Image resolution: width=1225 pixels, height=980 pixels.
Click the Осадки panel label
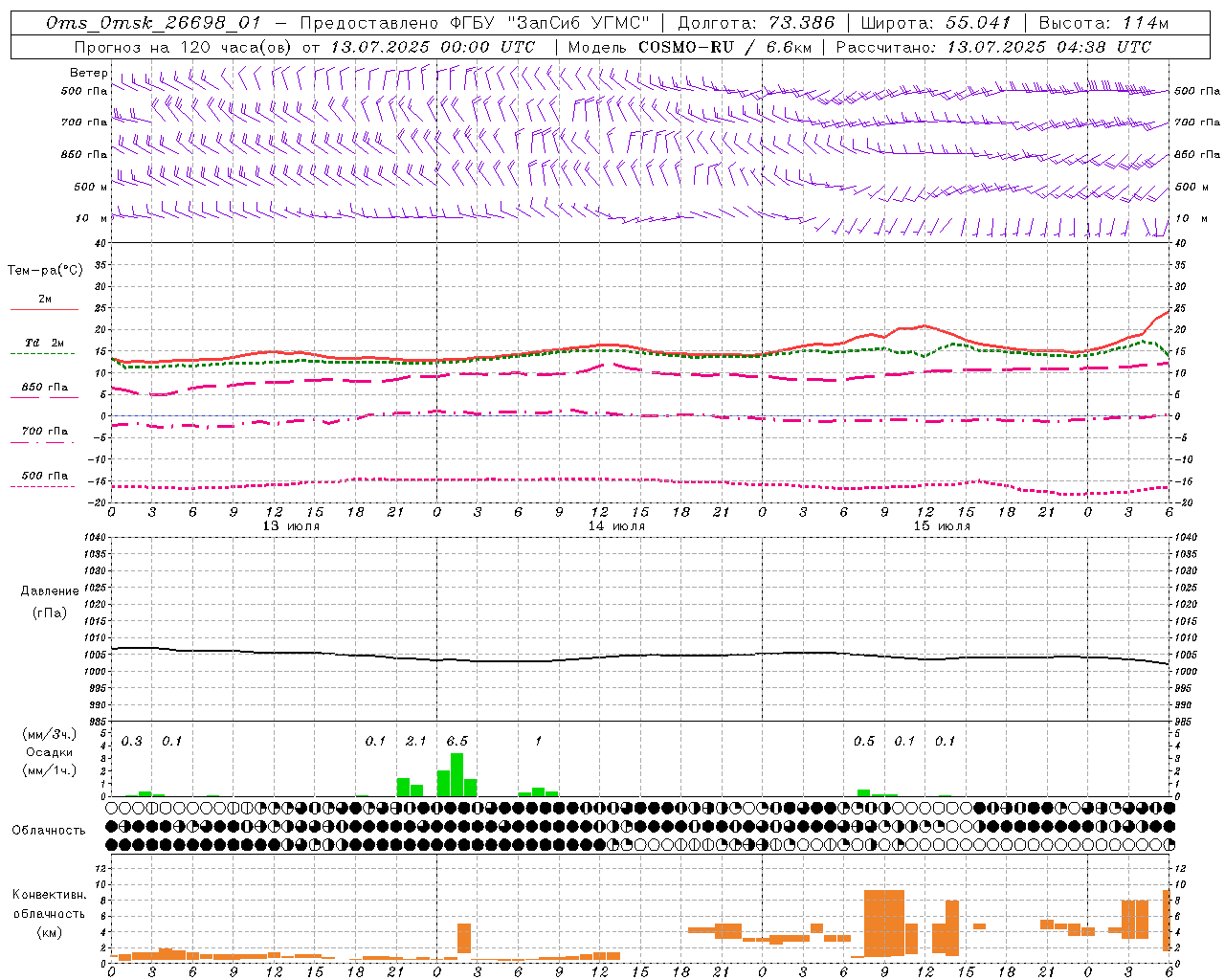(49, 752)
